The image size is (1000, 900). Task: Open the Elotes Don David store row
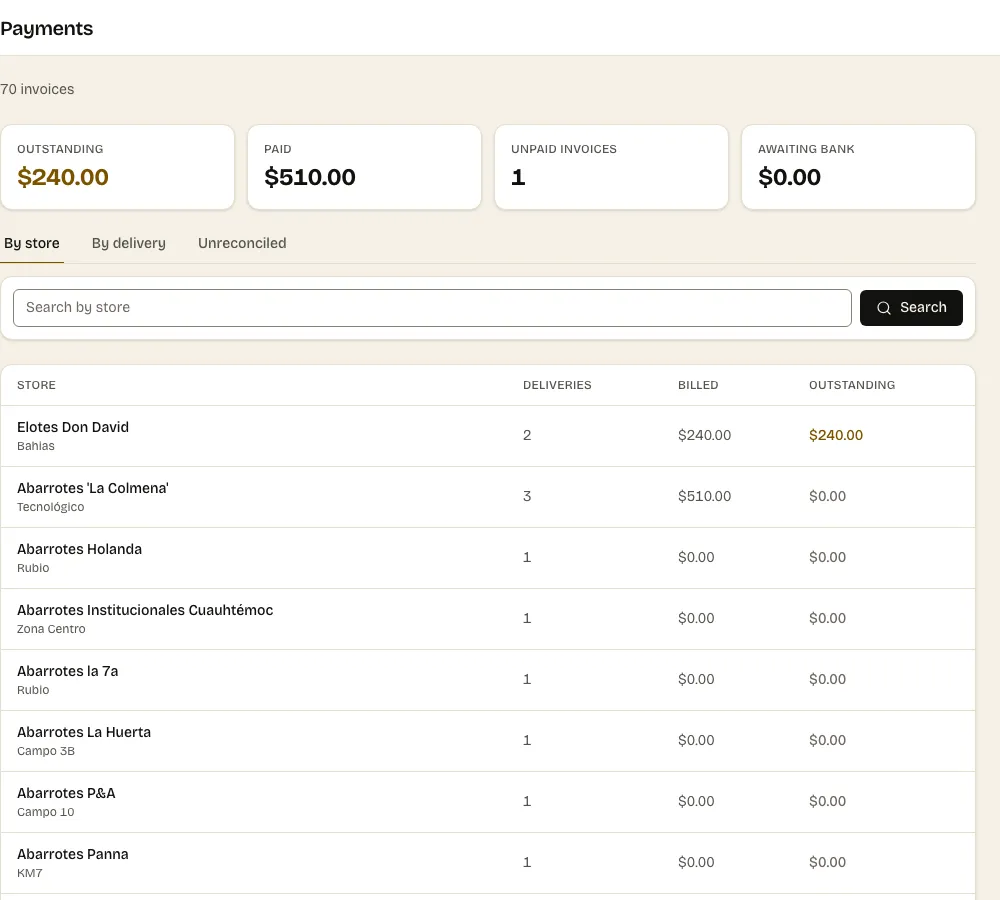tap(488, 436)
